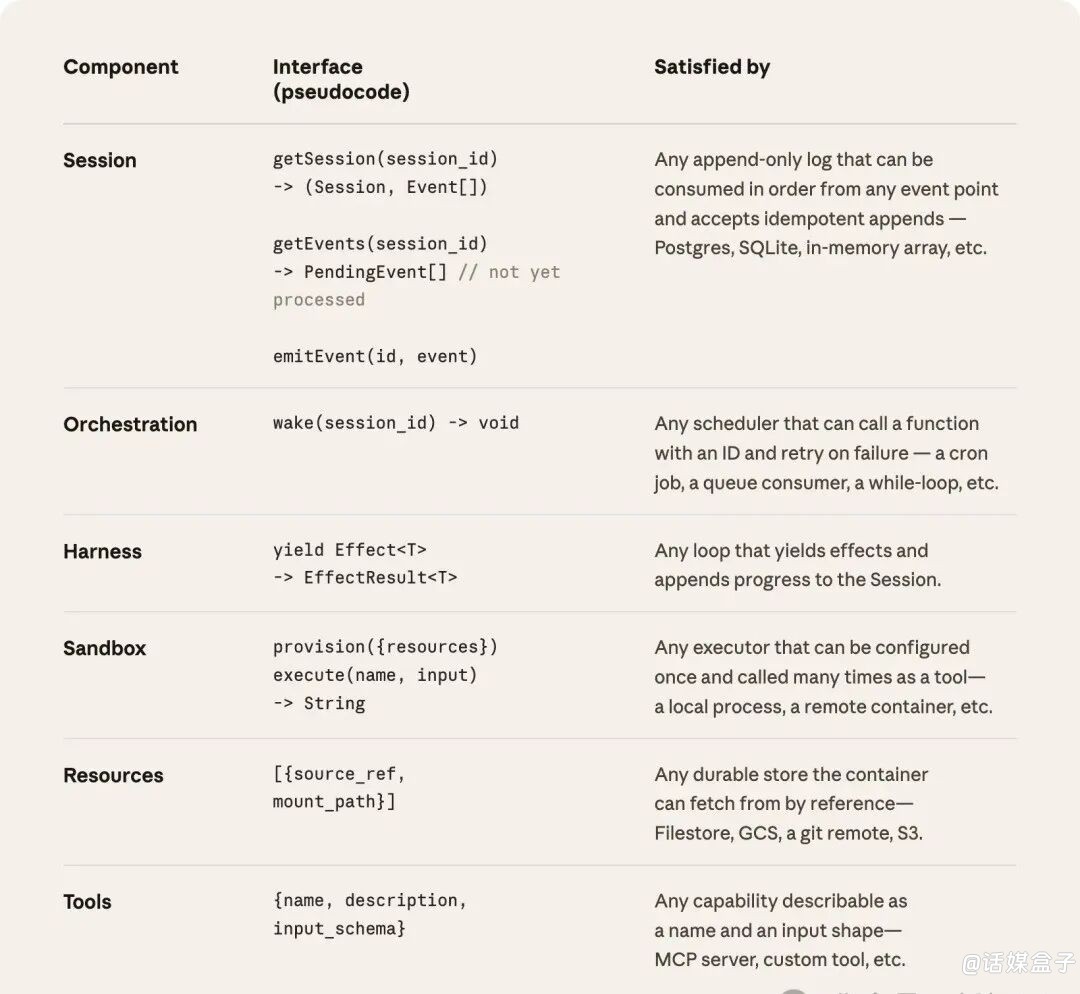
Task: Click the wake(session_id) -> void code
Action: 395,422
